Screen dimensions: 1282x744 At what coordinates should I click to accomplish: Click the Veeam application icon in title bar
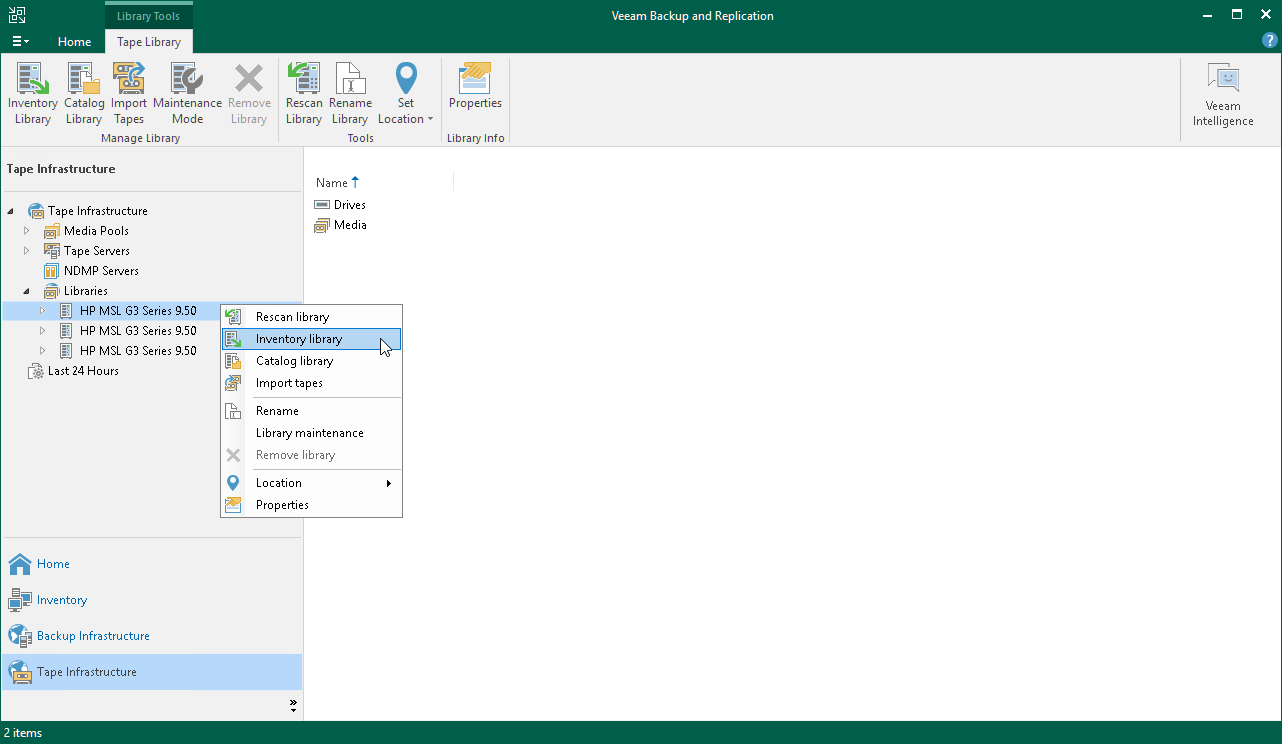point(17,15)
